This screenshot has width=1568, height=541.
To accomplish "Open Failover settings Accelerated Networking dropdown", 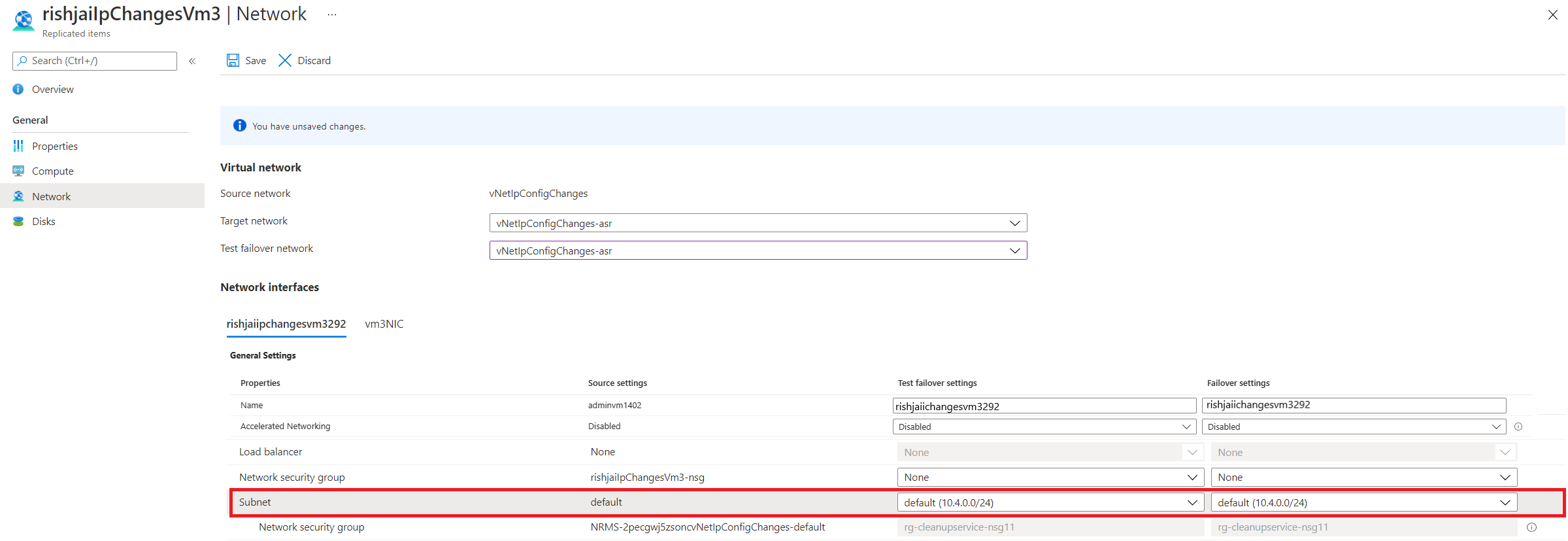I will click(x=1354, y=427).
